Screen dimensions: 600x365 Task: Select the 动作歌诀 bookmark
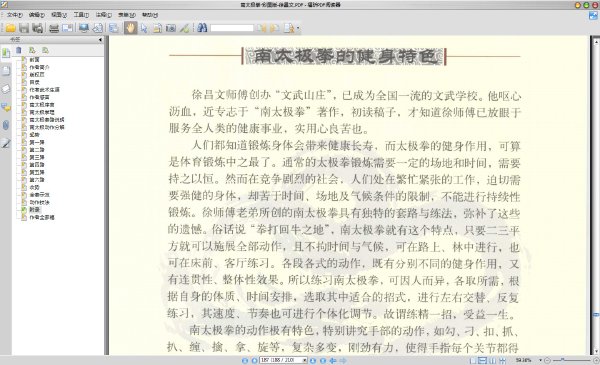(39, 202)
